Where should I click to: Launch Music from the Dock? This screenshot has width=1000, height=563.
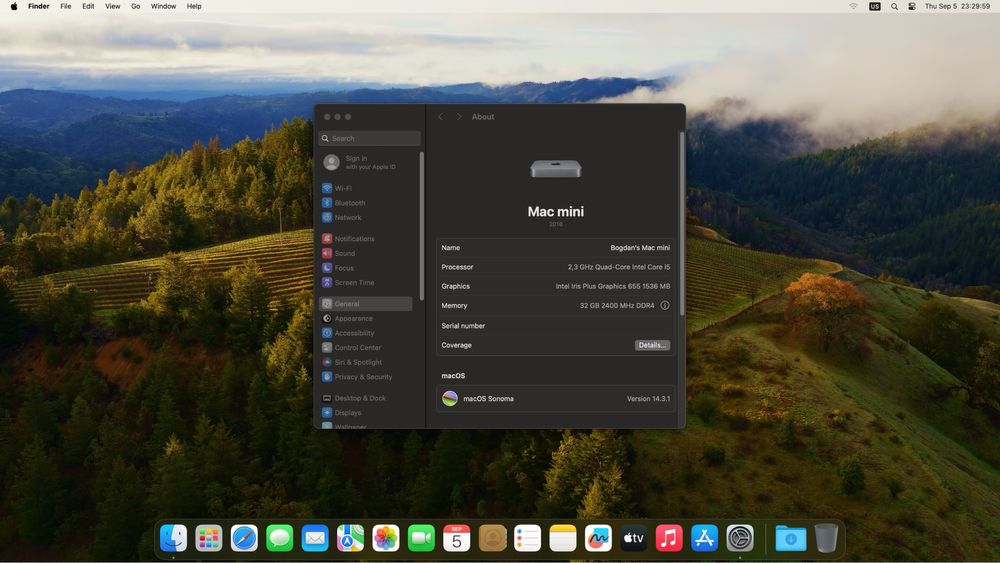pyautogui.click(x=669, y=538)
